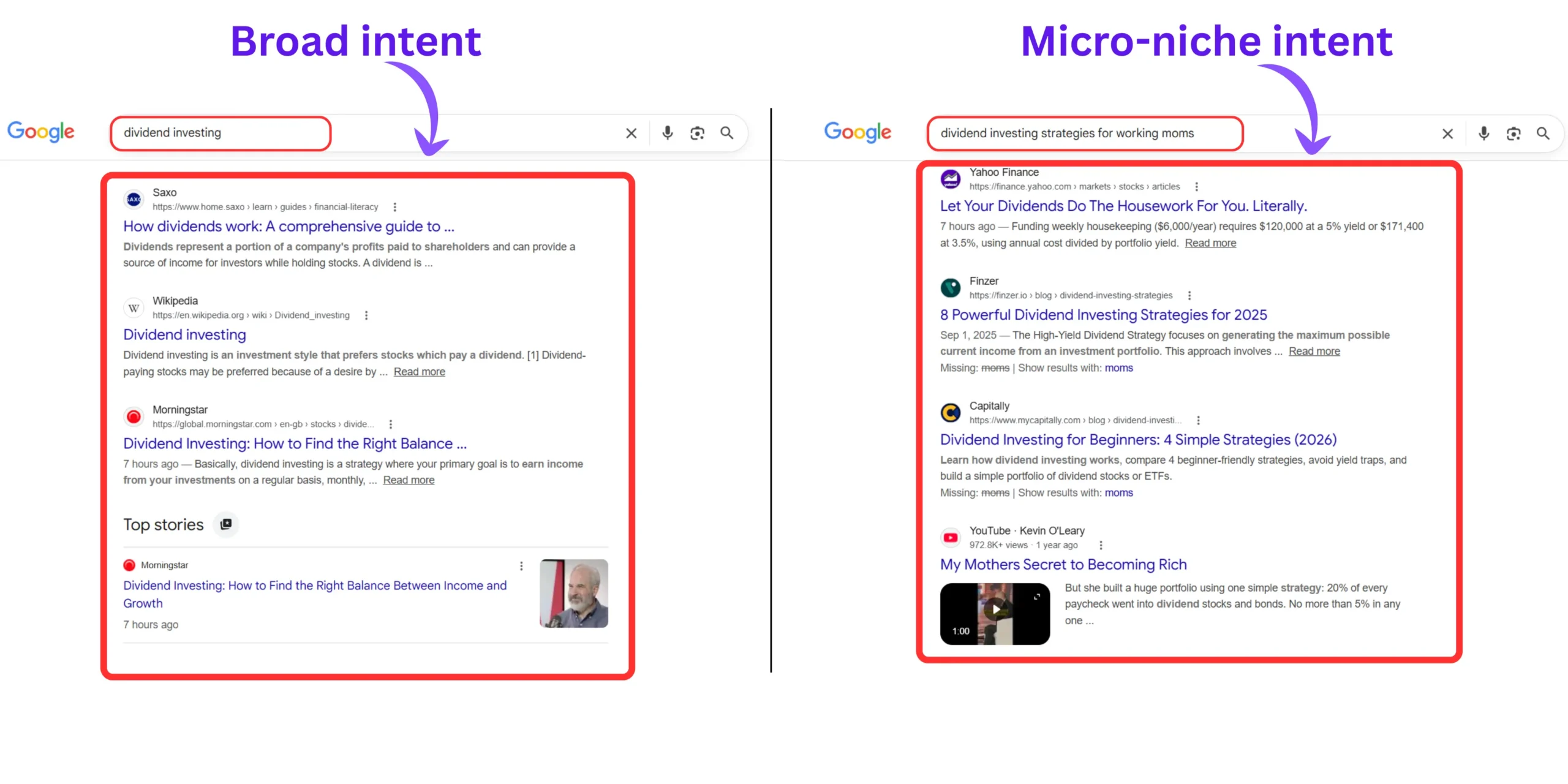This screenshot has height=784, width=1568.
Task: Click the 'Morningstar' source label in Top stories
Action: click(164, 565)
